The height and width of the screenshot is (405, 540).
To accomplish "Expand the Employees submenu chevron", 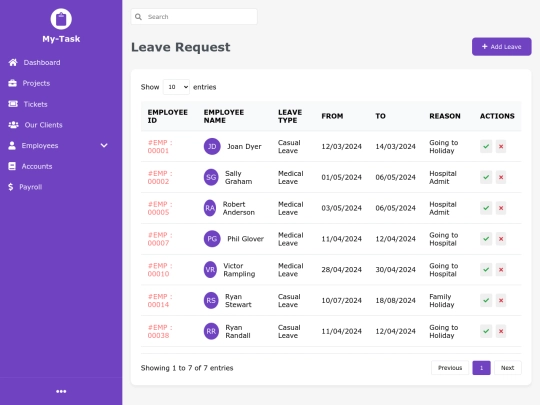I will point(104,145).
